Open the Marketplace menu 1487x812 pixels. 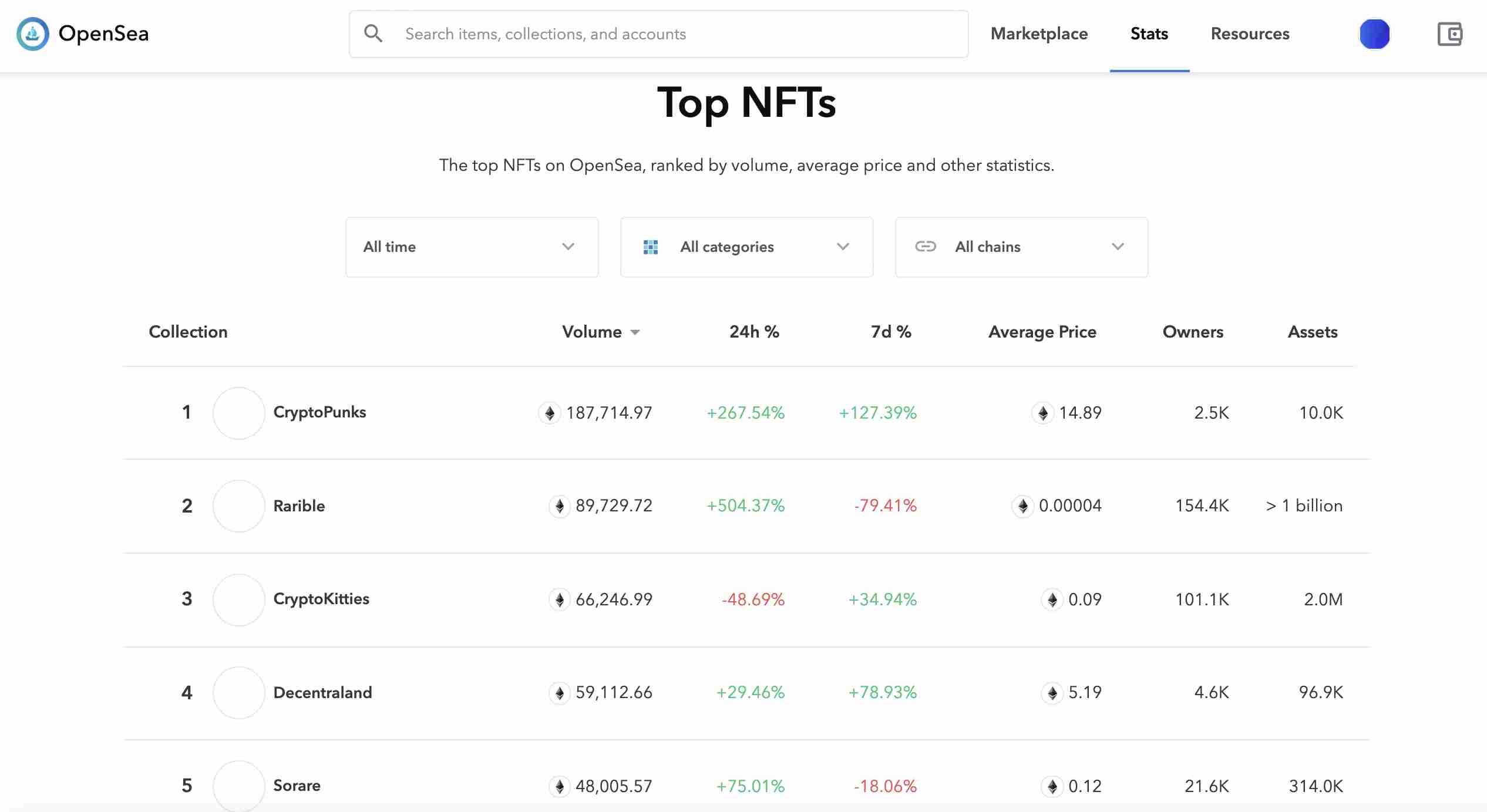pyautogui.click(x=1039, y=33)
